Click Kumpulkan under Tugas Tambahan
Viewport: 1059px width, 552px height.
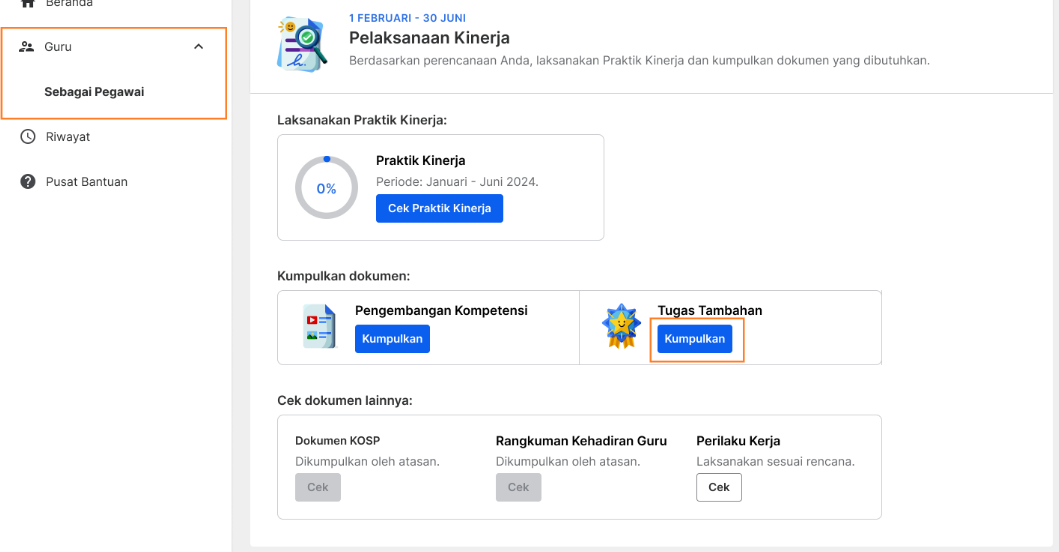(x=695, y=338)
